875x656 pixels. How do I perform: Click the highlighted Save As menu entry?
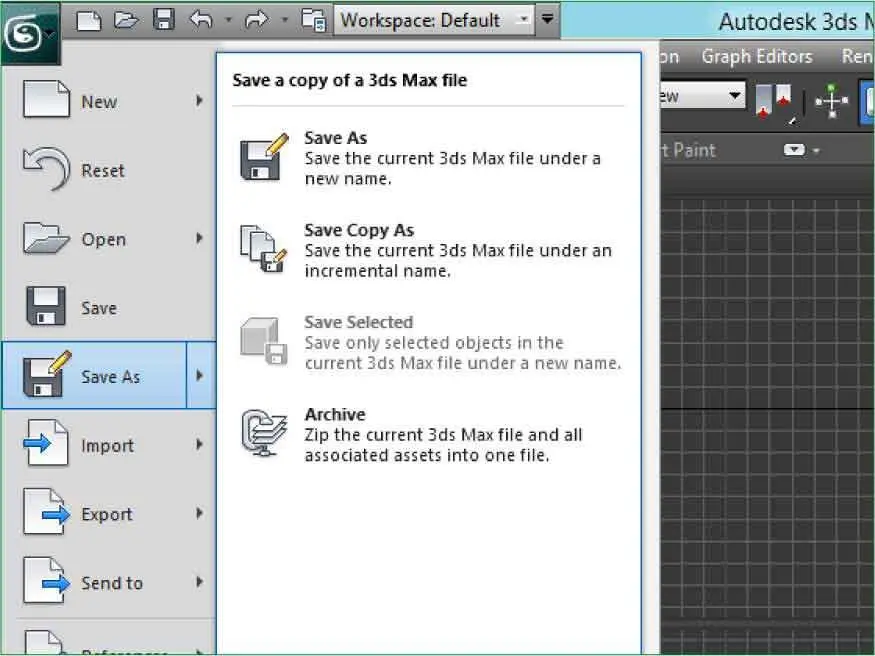pyautogui.click(x=94, y=375)
